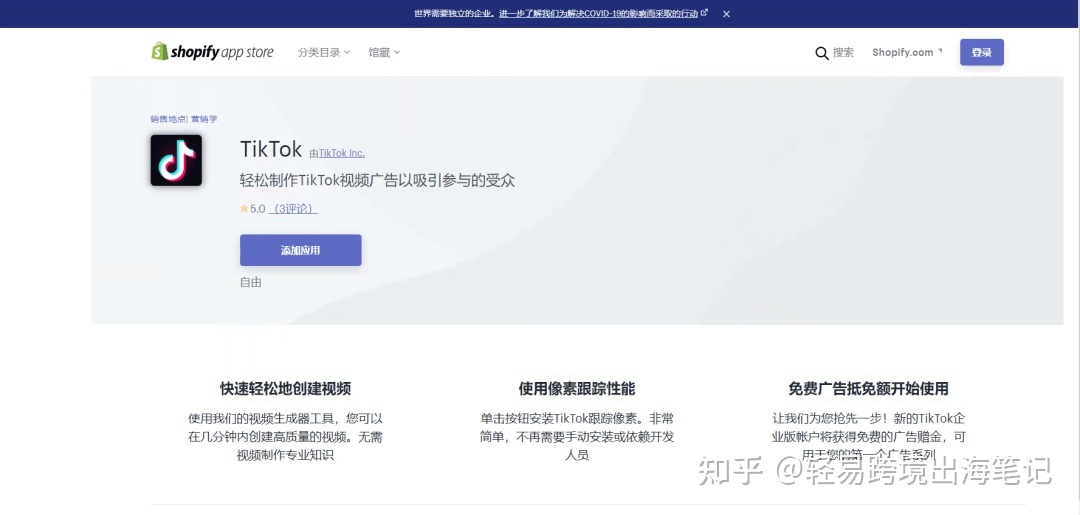
Task: Click the 快速轻松地创建视频 heading
Action: 286,388
